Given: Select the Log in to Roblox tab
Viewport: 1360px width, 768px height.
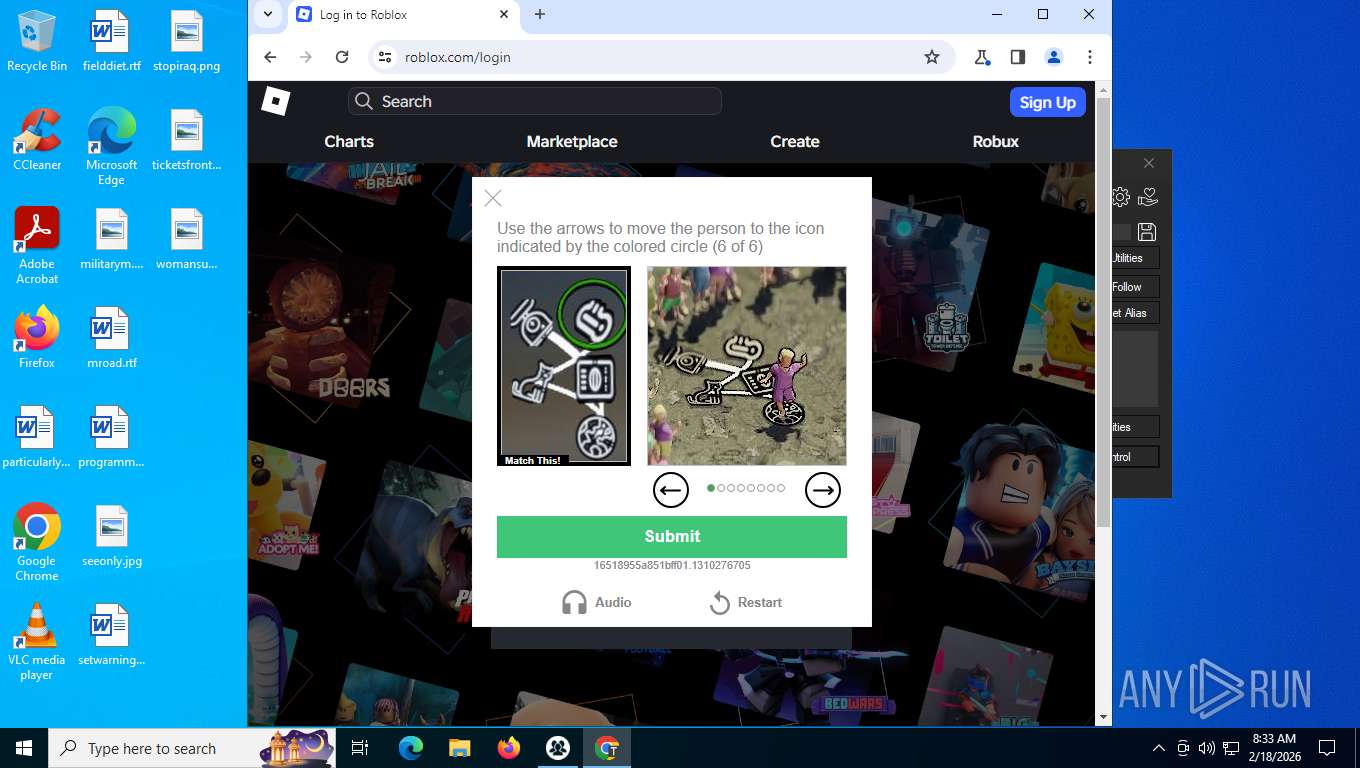Looking at the screenshot, I should click(x=403, y=15).
